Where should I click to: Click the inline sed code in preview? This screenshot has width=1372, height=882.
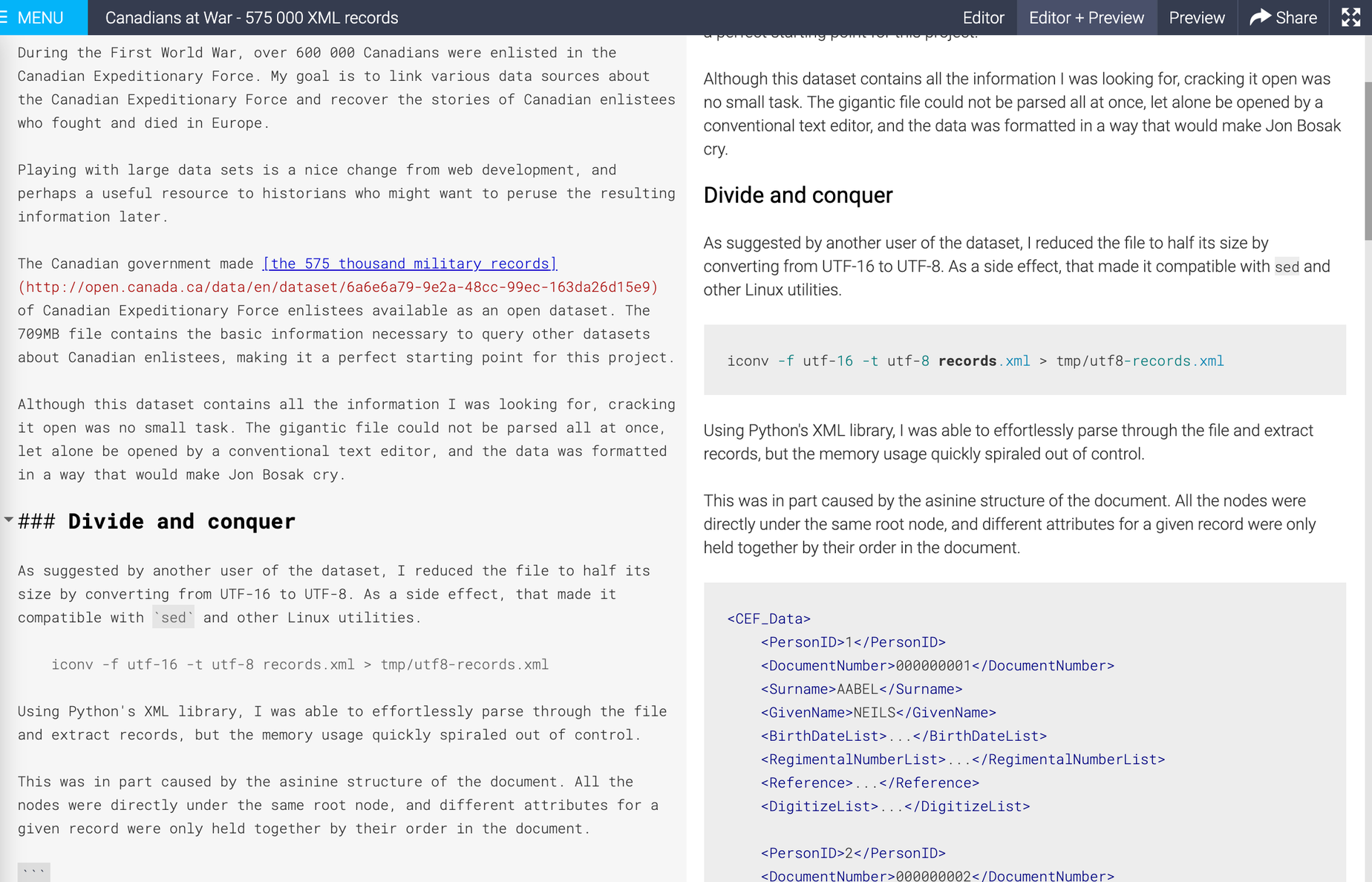[1287, 267]
